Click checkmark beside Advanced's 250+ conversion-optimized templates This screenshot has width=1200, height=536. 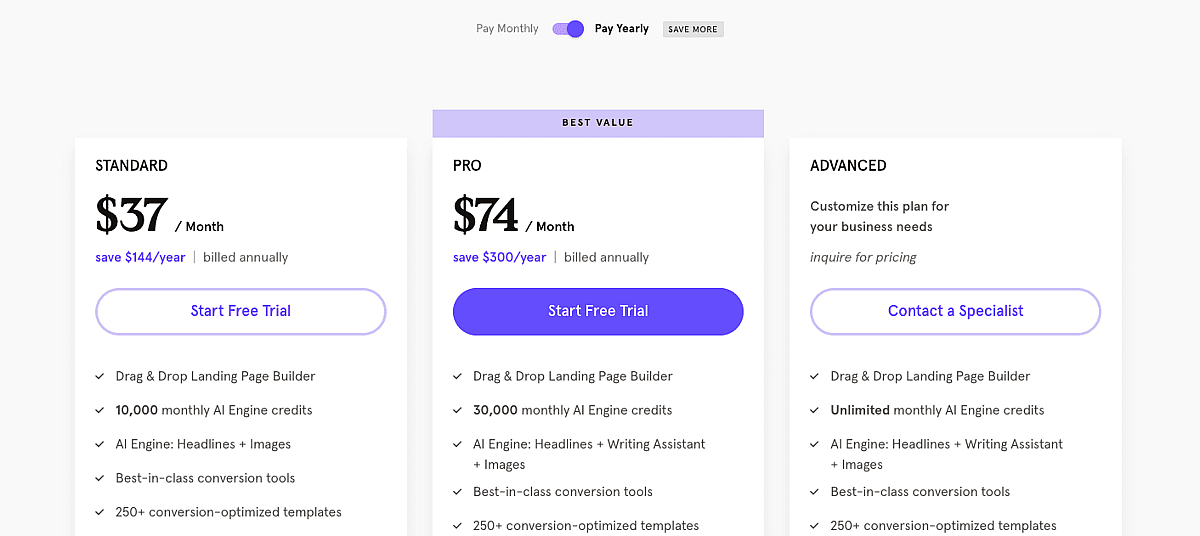(815, 526)
